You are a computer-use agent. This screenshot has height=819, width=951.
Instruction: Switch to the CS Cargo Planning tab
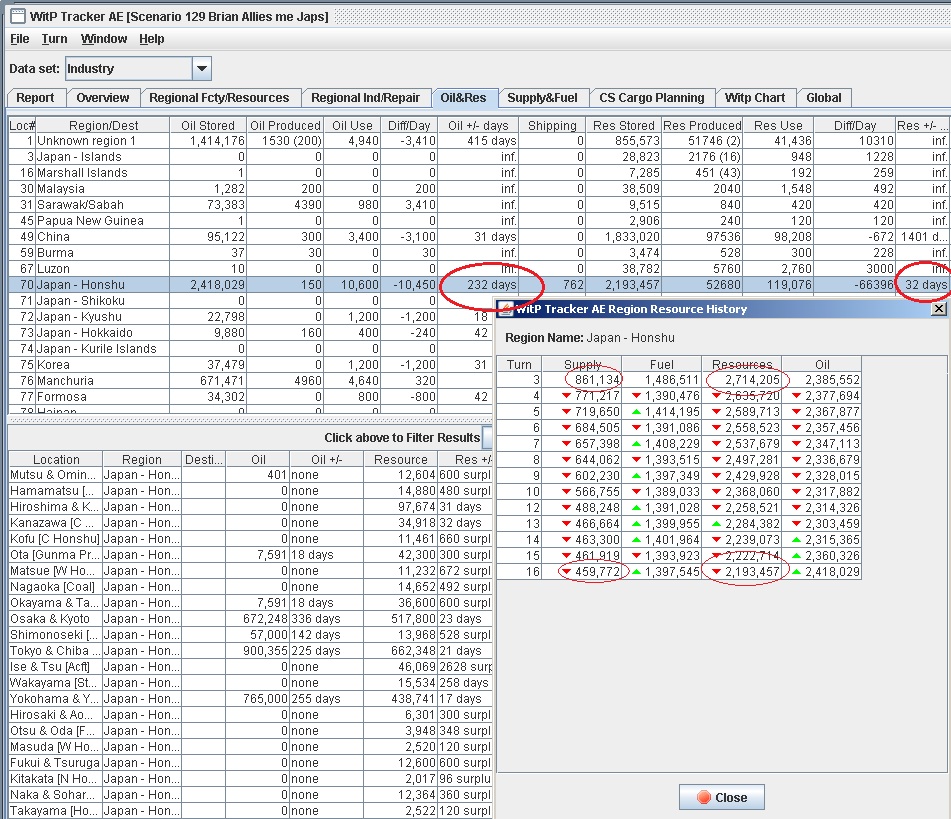click(x=652, y=98)
